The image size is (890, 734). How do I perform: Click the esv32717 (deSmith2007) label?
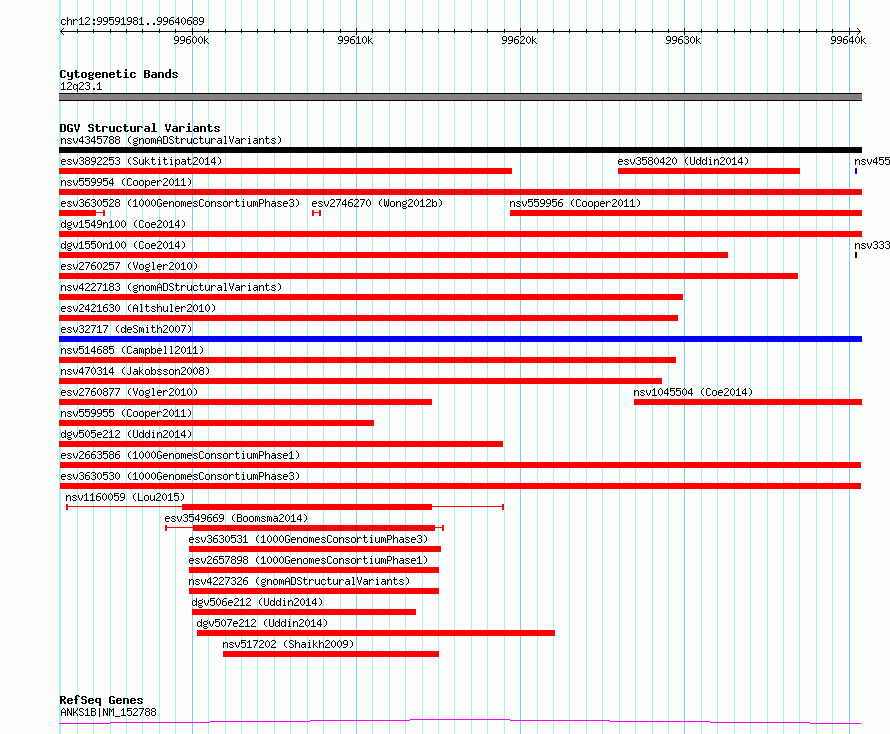(x=126, y=329)
